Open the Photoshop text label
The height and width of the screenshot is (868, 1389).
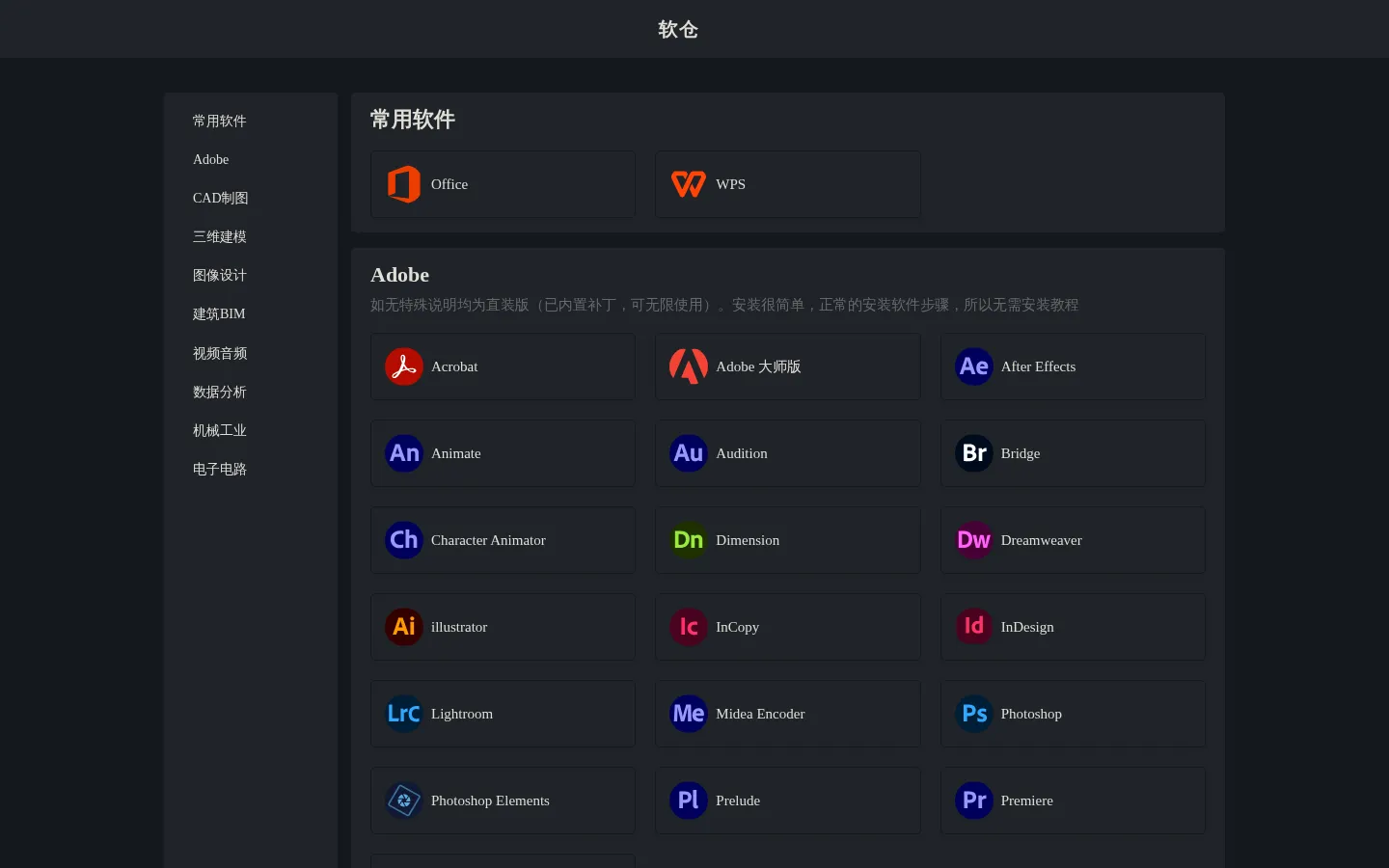click(1031, 714)
